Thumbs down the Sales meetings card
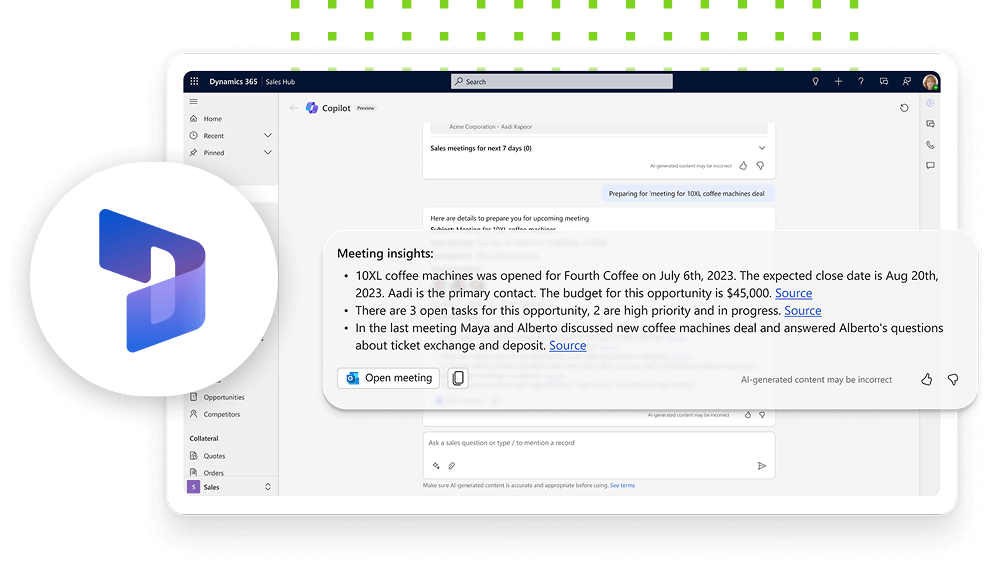Image resolution: width=1004 pixels, height=570 pixels. [x=760, y=166]
